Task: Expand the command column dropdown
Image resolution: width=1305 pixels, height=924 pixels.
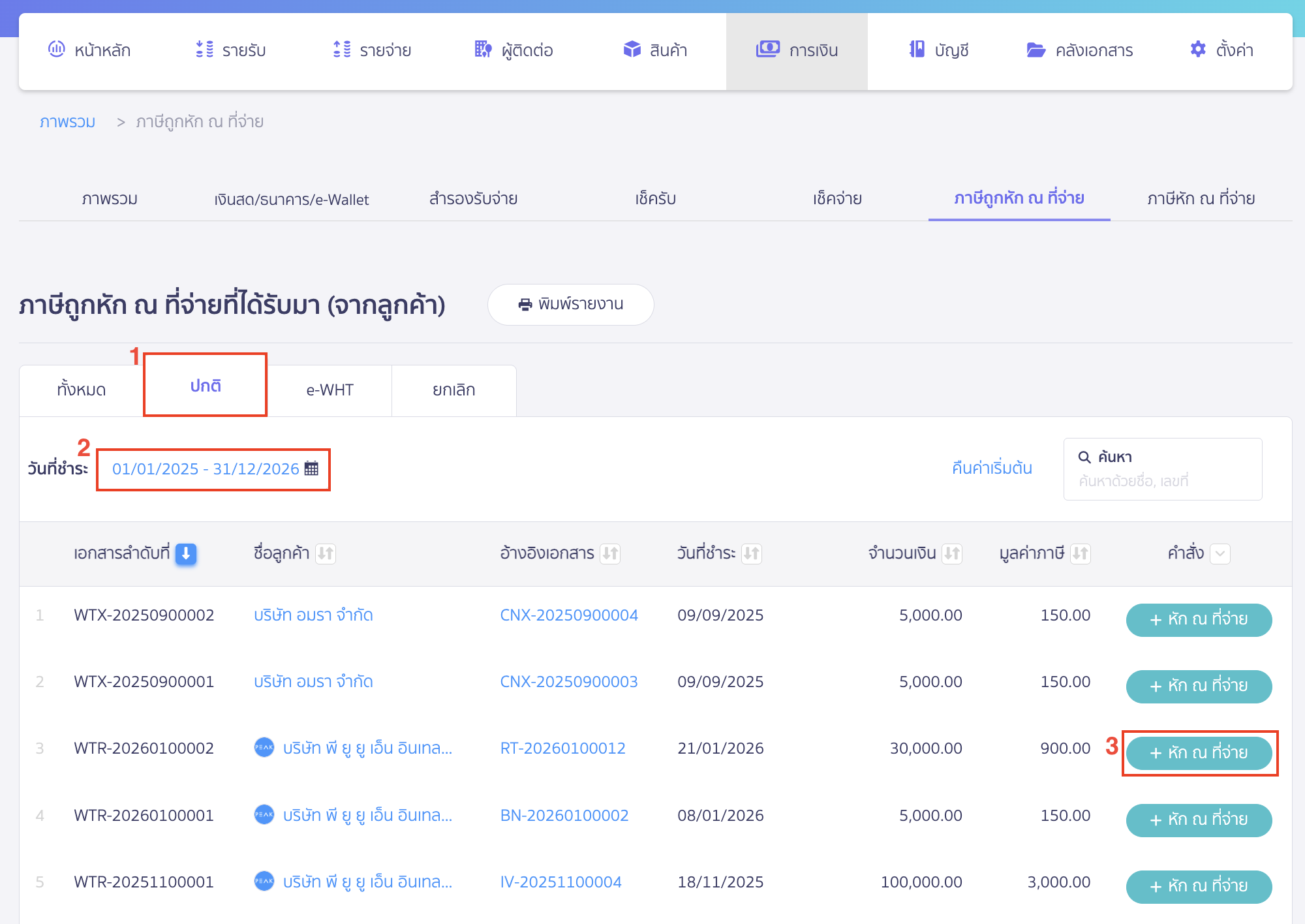Action: click(x=1220, y=553)
